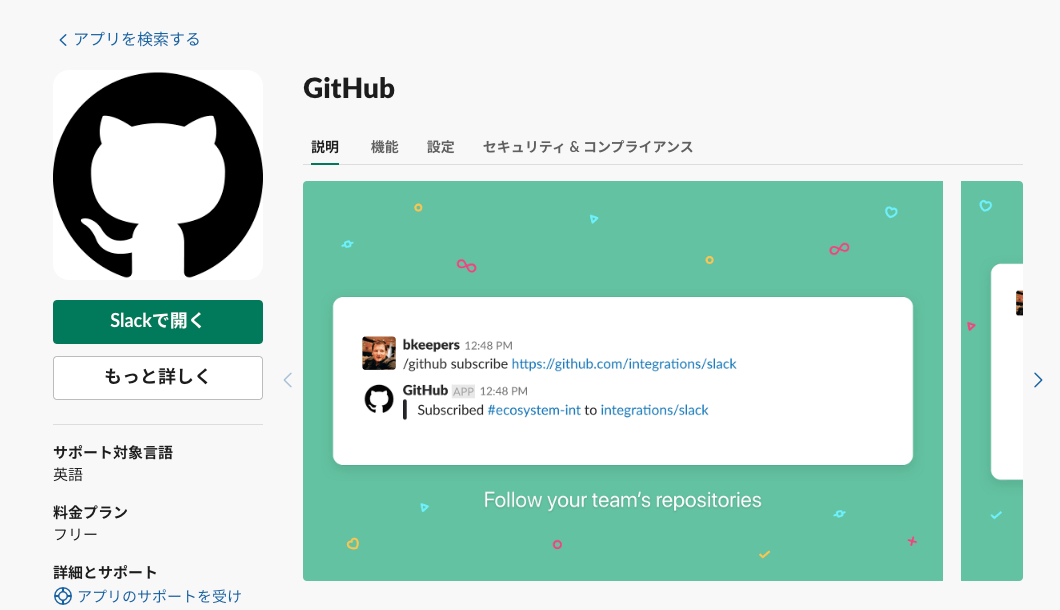
Task: Open the アプリのサポートを受け link
Action: pos(158,595)
